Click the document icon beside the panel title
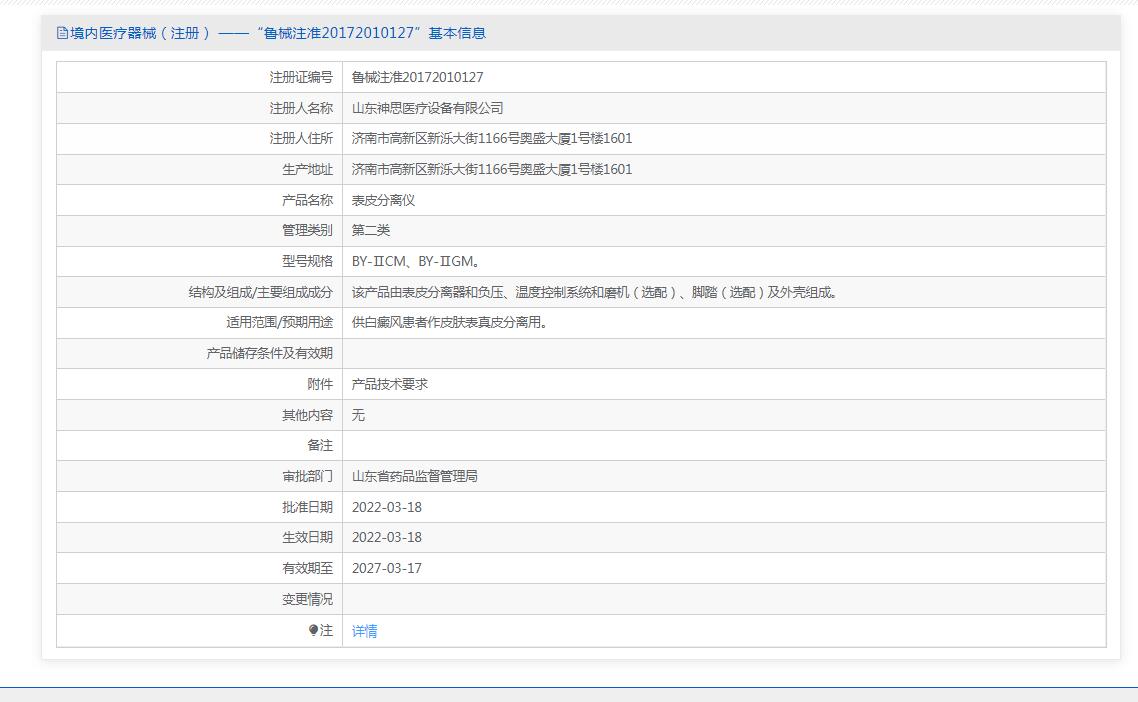The image size is (1138, 702). pyautogui.click(x=62, y=33)
